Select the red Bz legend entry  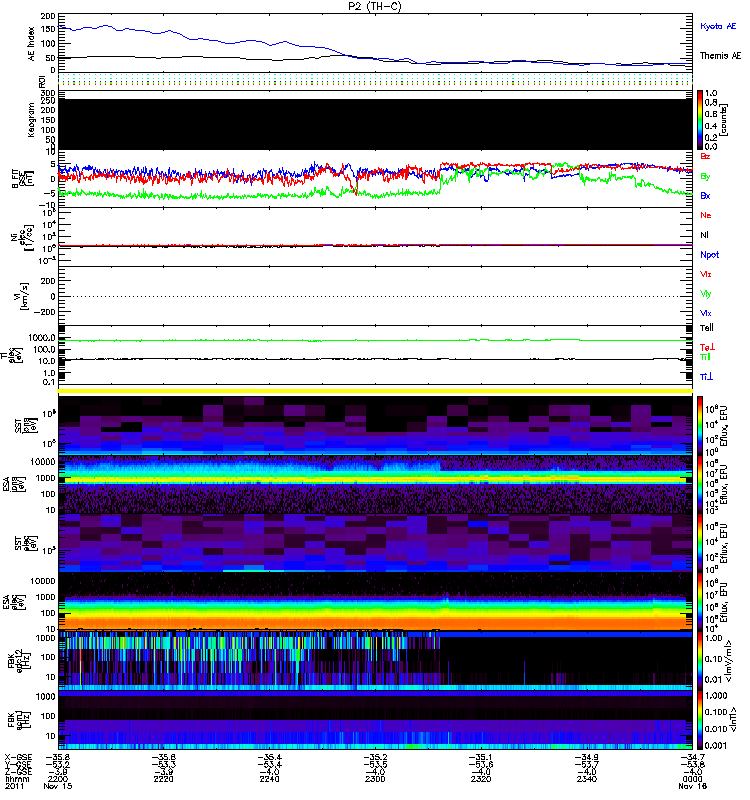(x=706, y=156)
